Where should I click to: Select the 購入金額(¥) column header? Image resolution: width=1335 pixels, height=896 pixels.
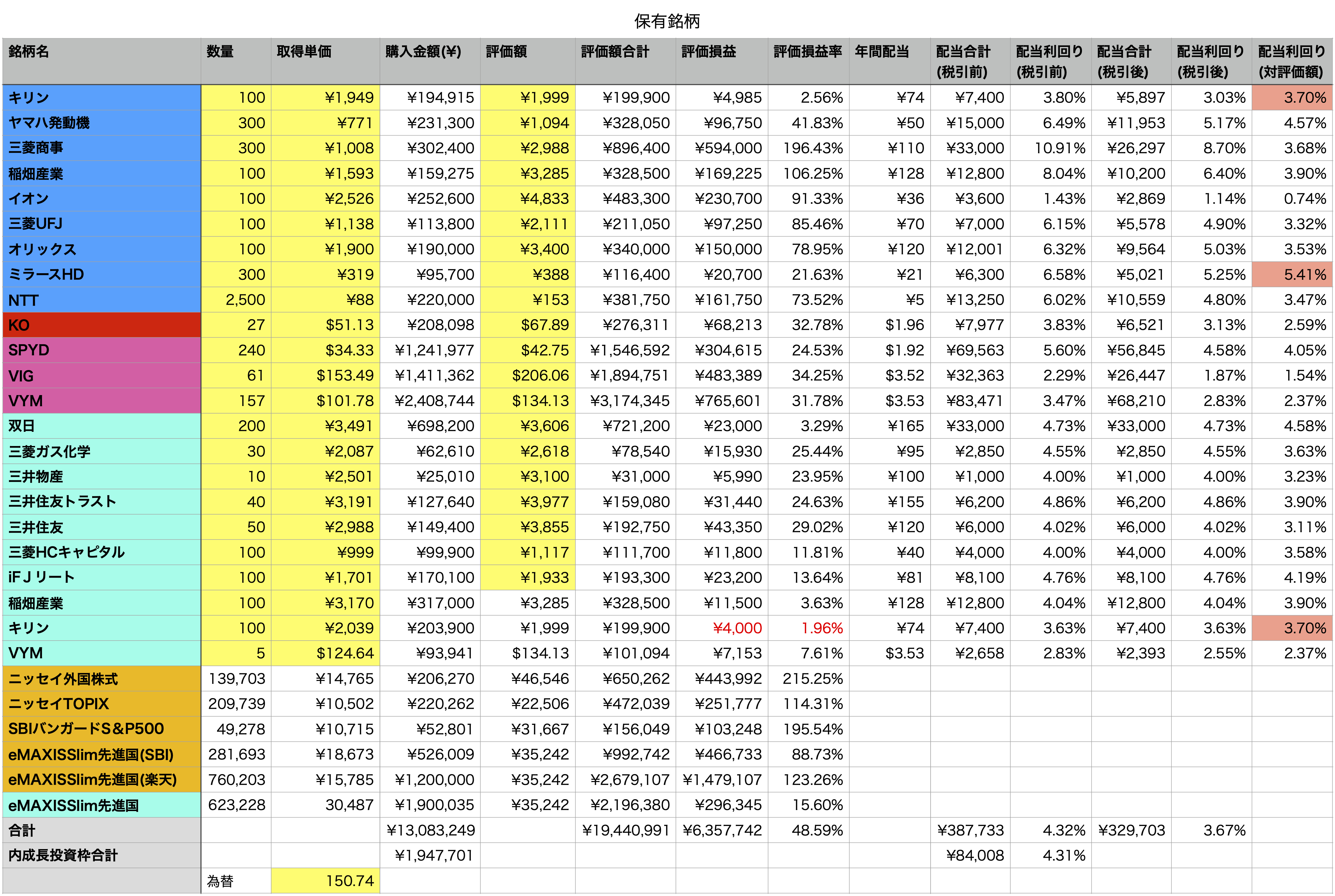pos(430,62)
